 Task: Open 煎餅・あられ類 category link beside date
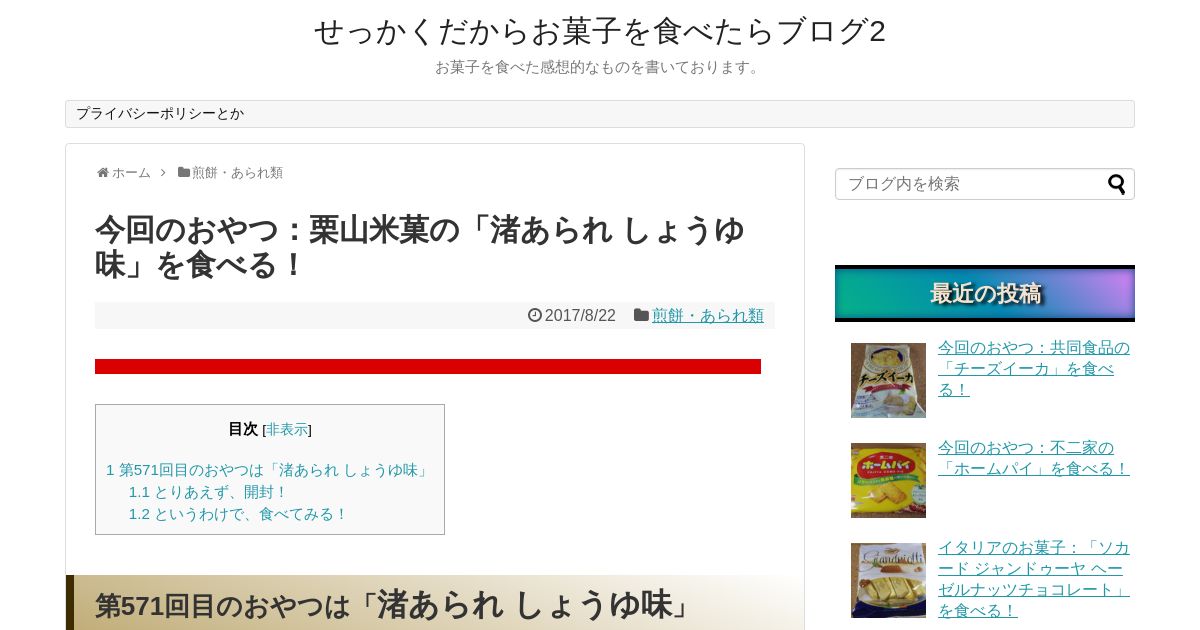[708, 315]
